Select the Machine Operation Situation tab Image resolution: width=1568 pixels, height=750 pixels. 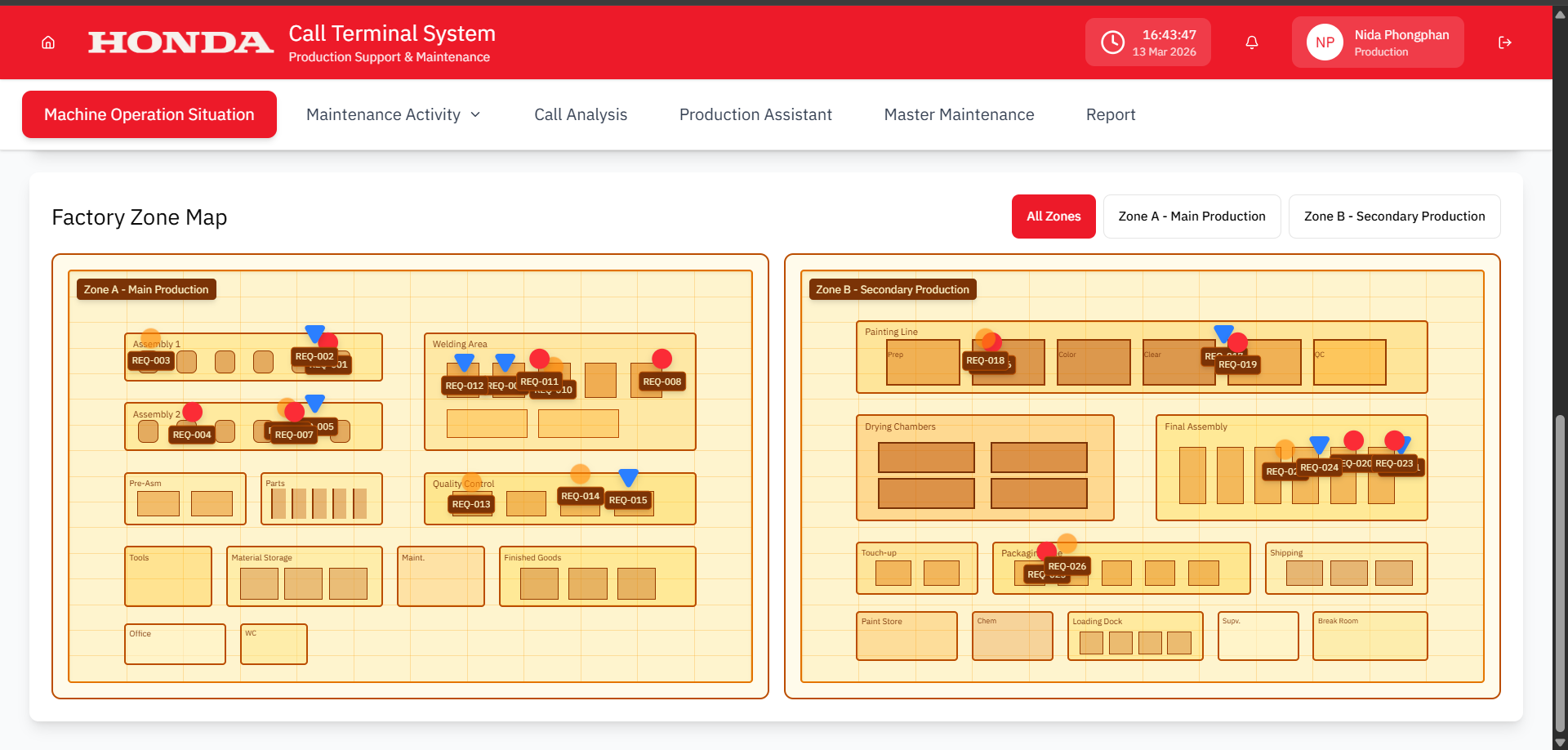click(x=149, y=115)
